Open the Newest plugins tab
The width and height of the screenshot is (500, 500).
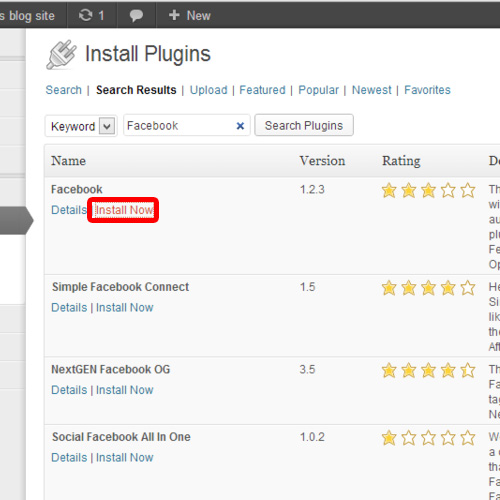point(372,90)
